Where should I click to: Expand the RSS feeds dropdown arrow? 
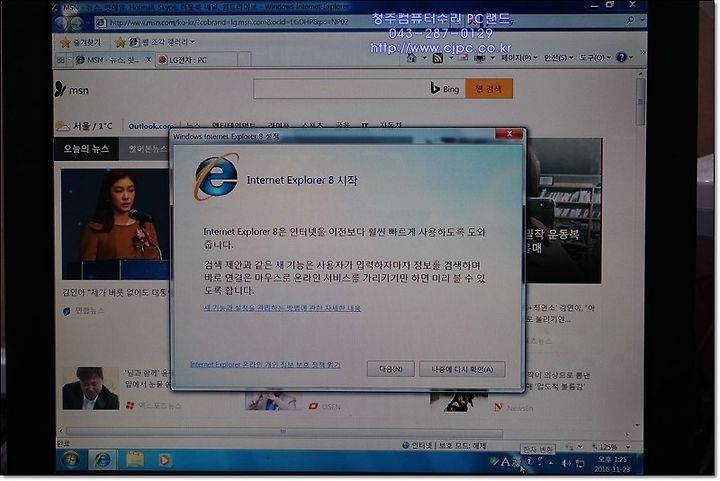[x=451, y=58]
